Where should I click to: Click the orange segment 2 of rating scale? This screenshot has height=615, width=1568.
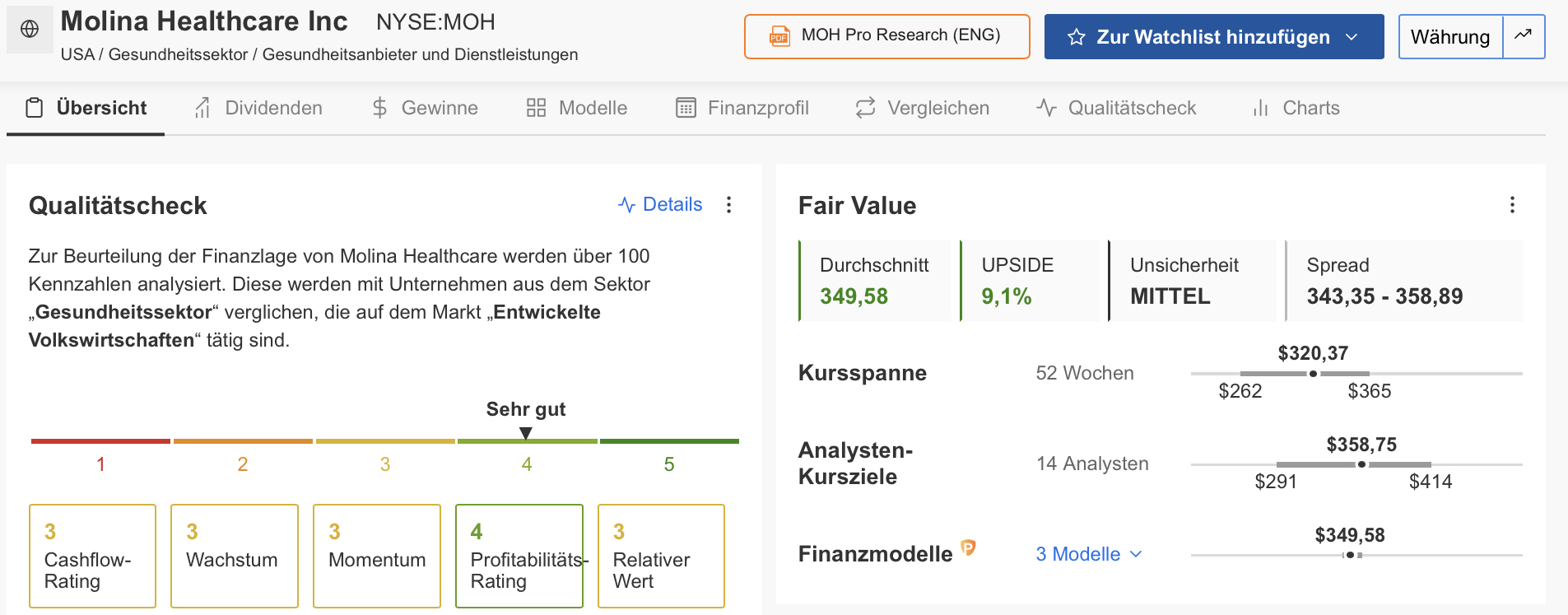pos(243,441)
